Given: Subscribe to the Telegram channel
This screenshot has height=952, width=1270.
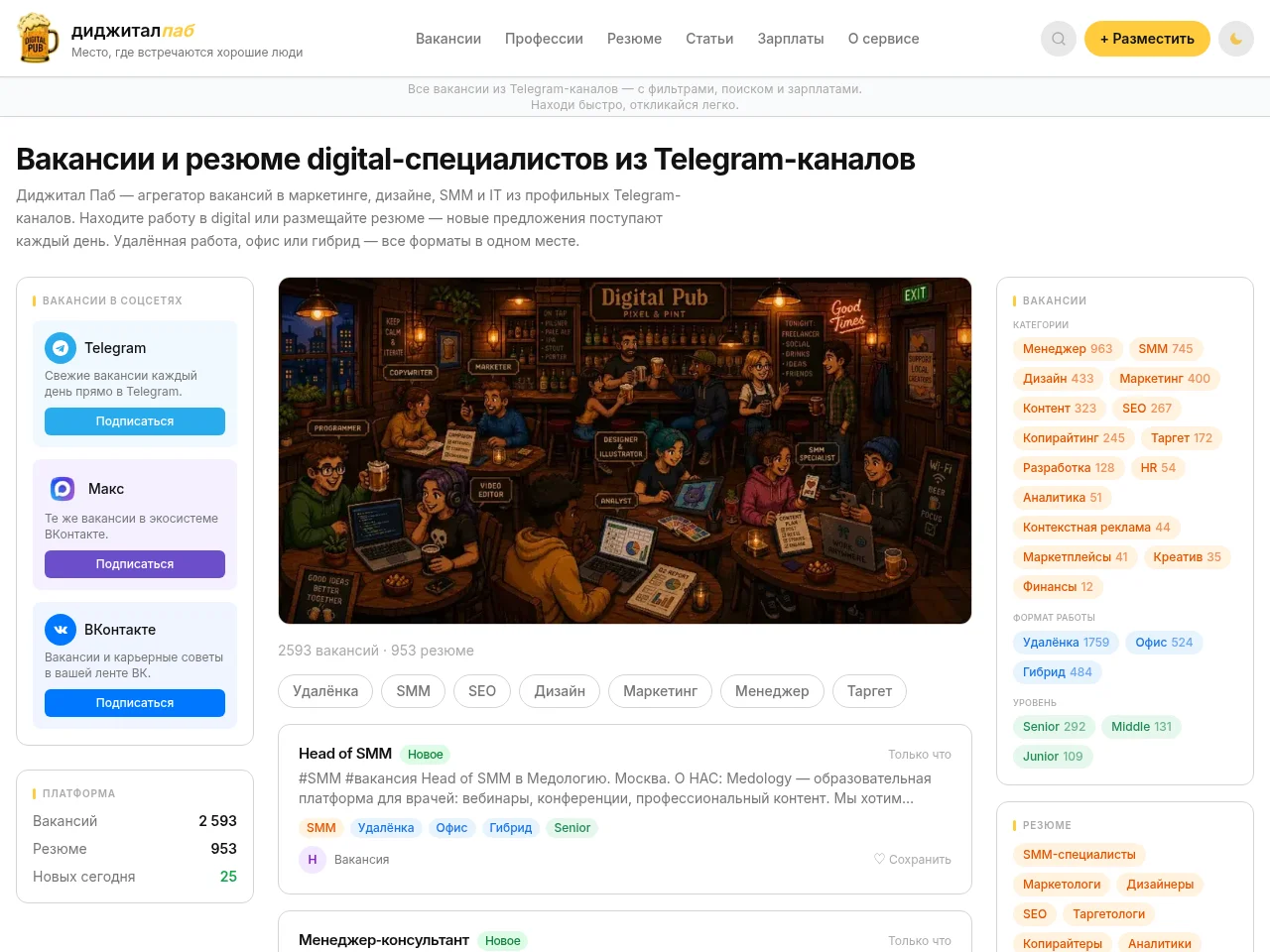Looking at the screenshot, I should [x=135, y=421].
